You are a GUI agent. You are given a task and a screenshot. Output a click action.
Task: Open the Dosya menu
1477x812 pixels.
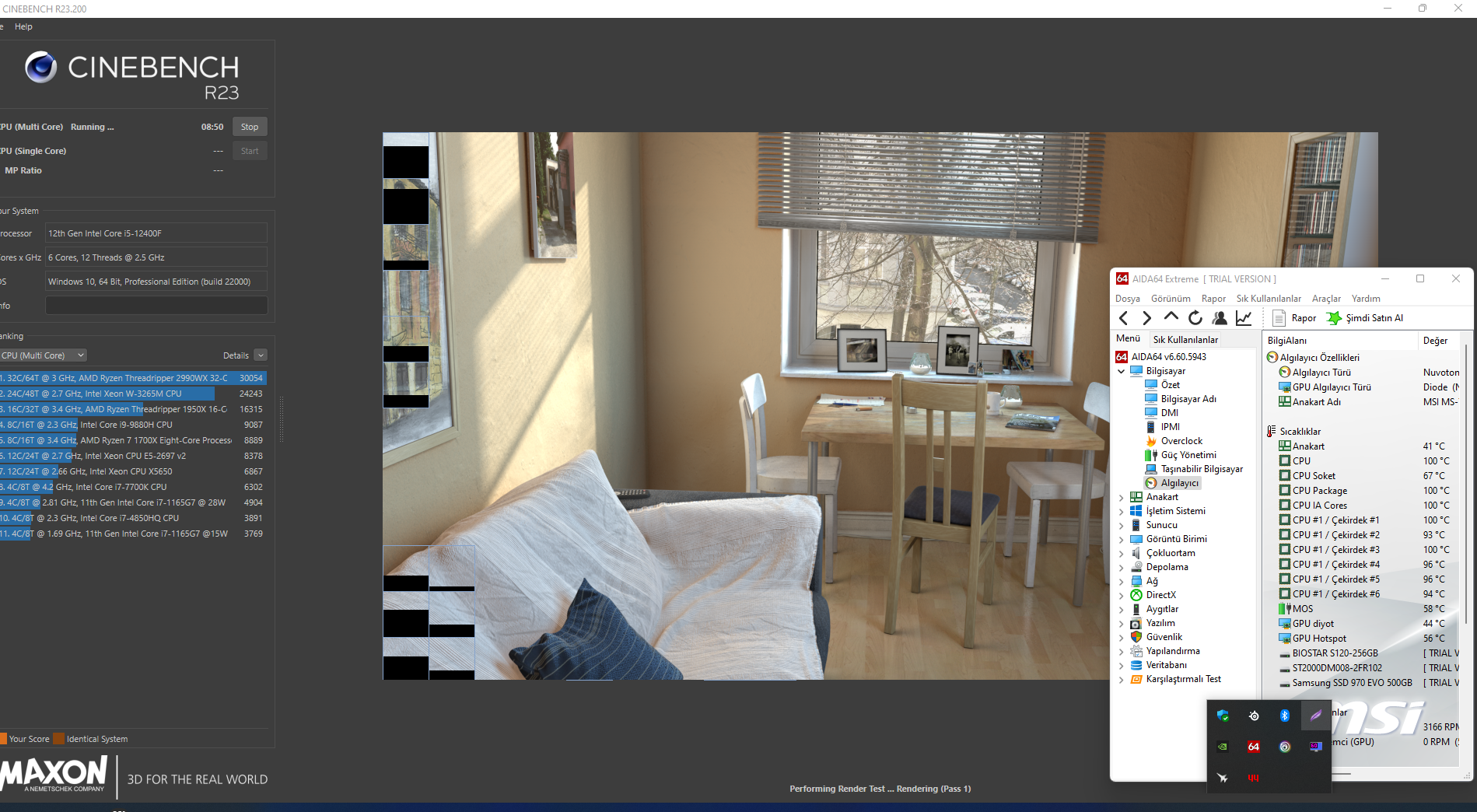tap(1128, 299)
